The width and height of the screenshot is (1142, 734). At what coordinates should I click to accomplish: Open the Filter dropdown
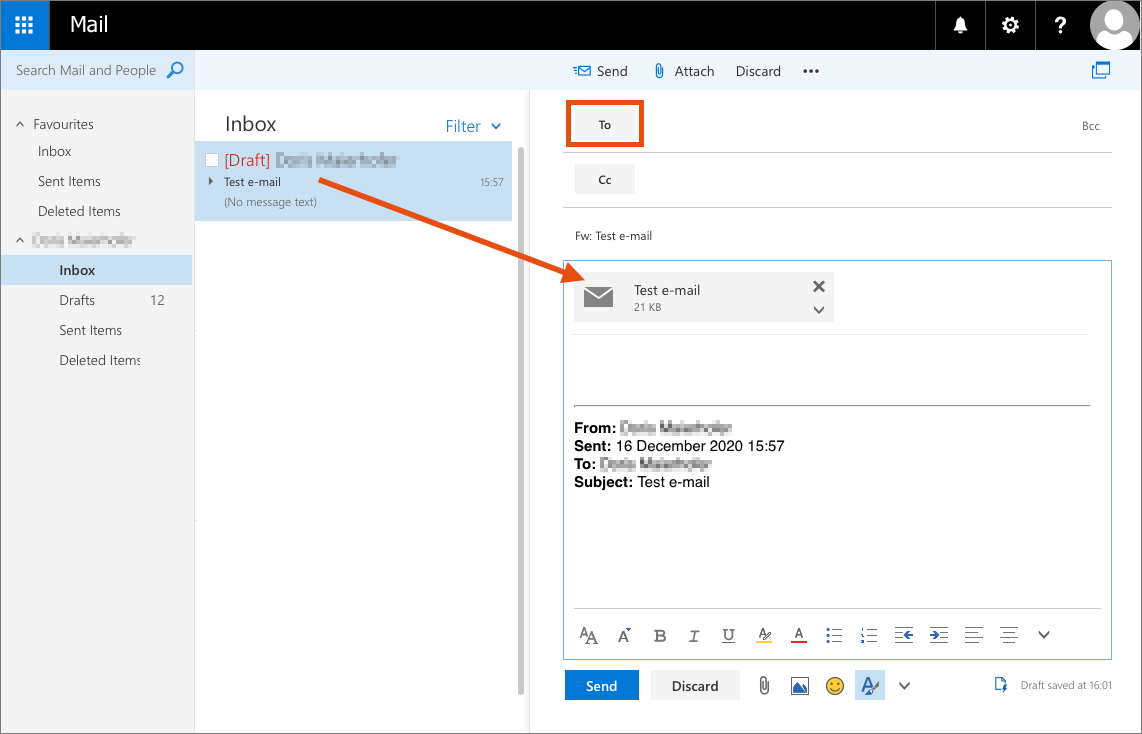click(x=473, y=126)
